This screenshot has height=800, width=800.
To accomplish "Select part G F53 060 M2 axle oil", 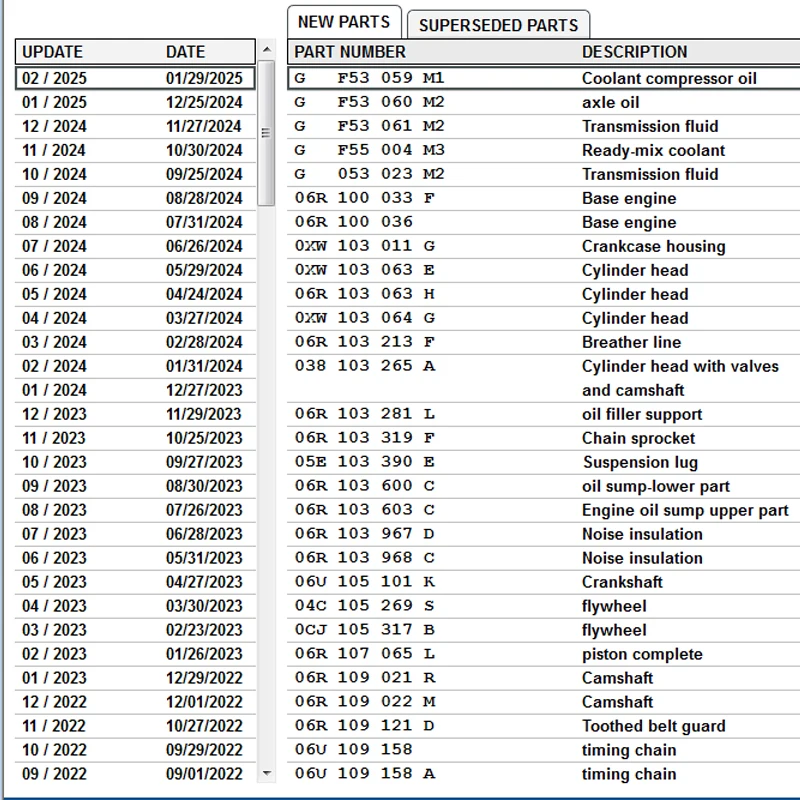I will [x=544, y=102].
